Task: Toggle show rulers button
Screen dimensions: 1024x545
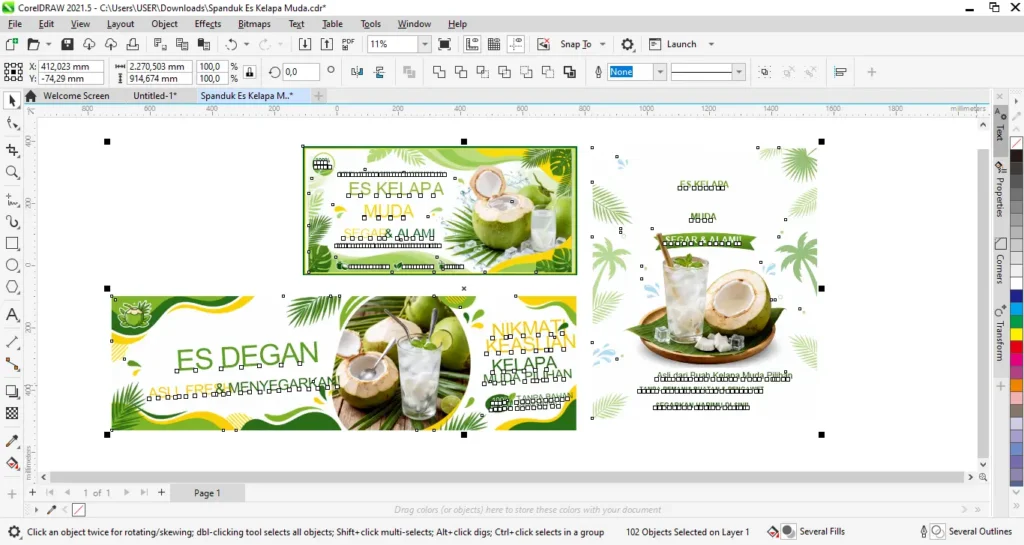Action: coord(472,44)
